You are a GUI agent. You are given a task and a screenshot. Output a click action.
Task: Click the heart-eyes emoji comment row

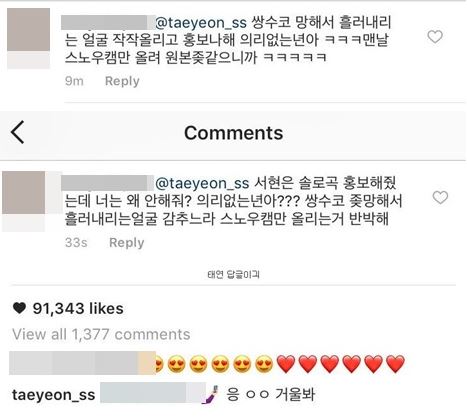point(207,363)
